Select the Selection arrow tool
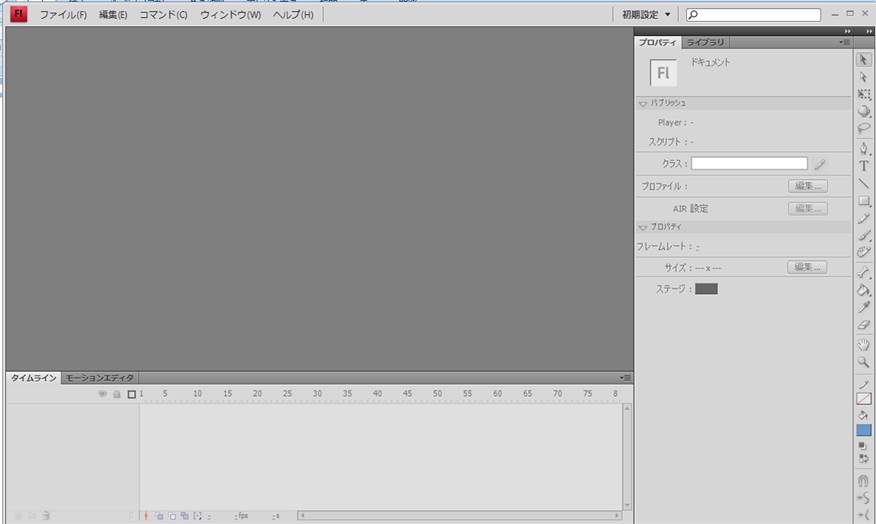The image size is (876, 524). (864, 60)
